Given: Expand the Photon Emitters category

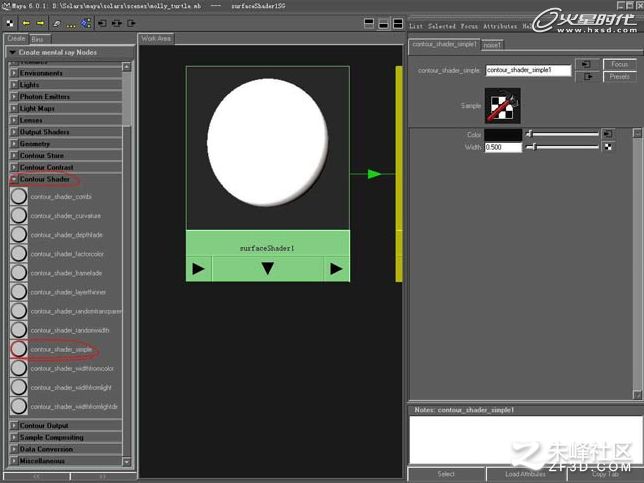Looking at the screenshot, I should coord(14,97).
